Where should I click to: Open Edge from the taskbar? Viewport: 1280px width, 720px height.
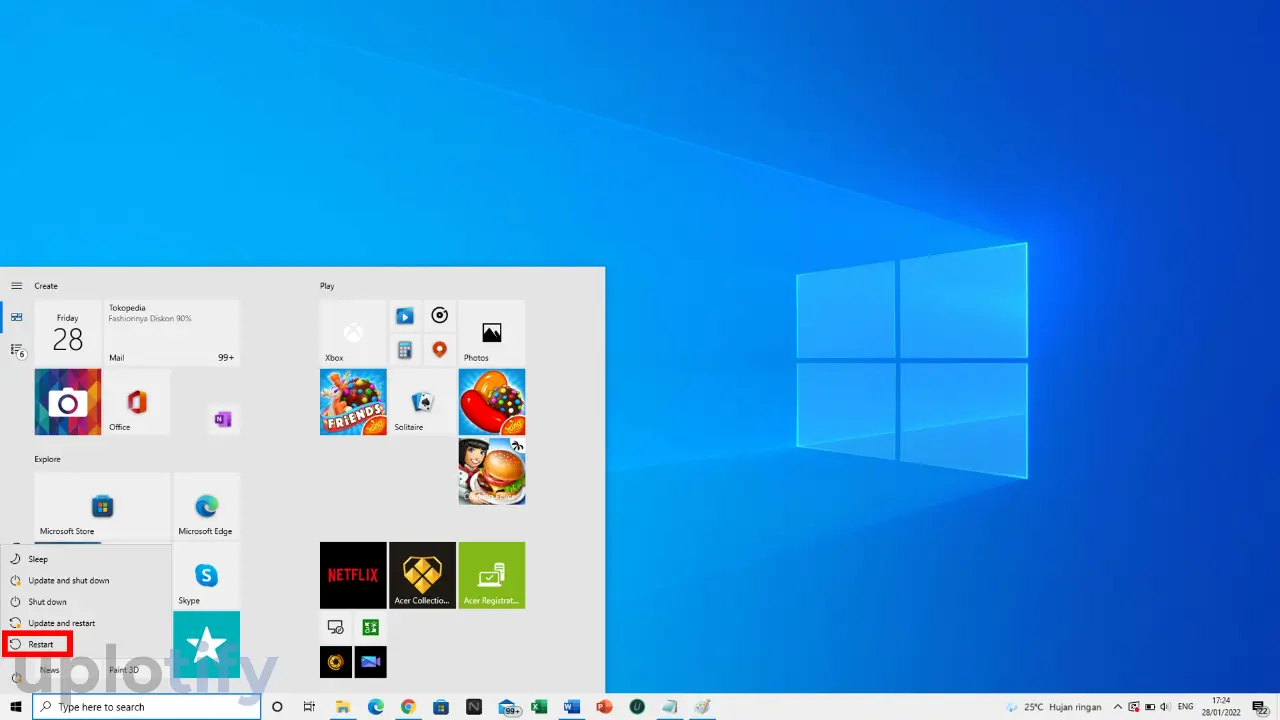click(375, 707)
